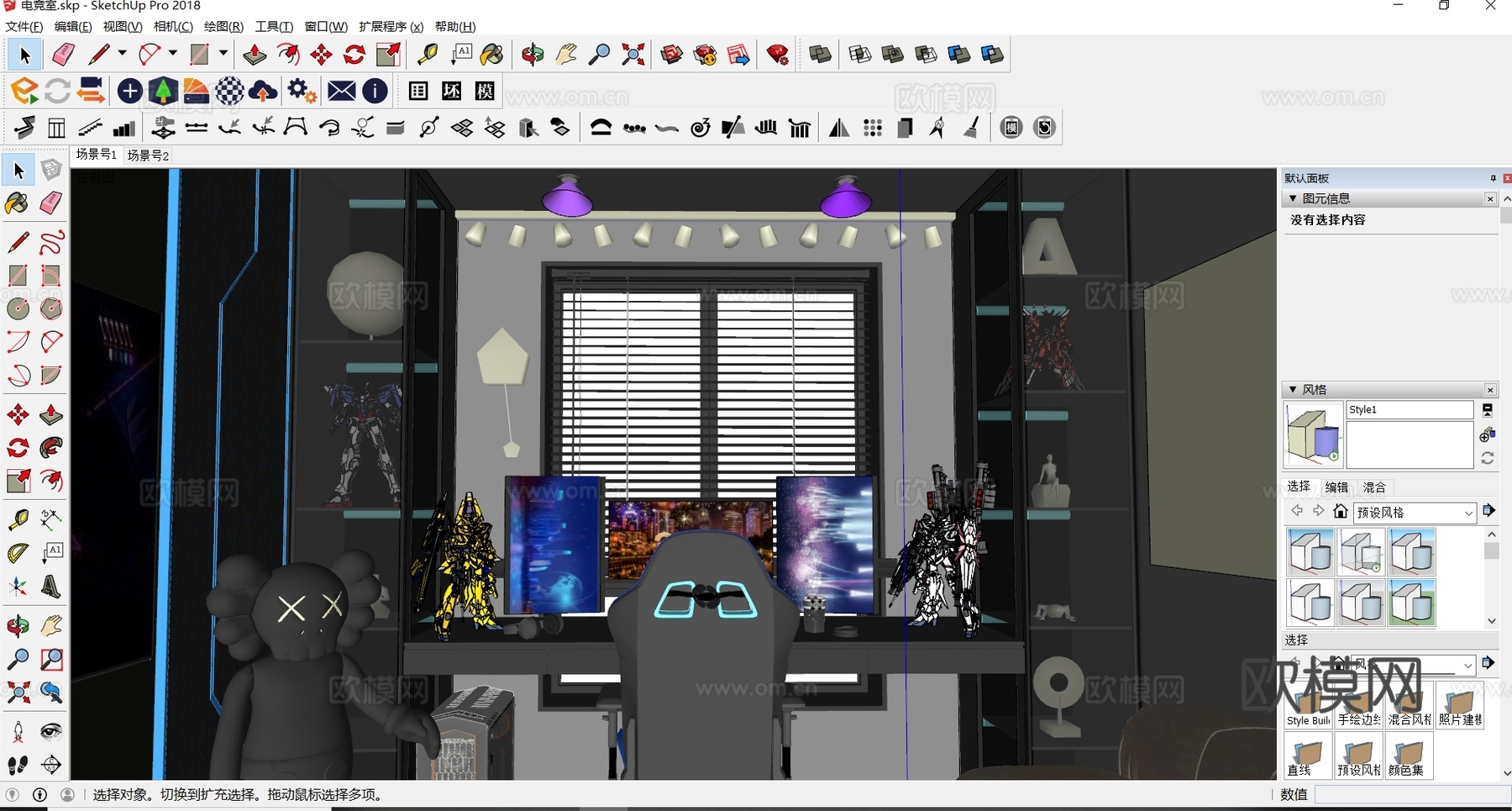Switch to scene tab 场景号2
The height and width of the screenshot is (811, 1512).
[x=148, y=155]
